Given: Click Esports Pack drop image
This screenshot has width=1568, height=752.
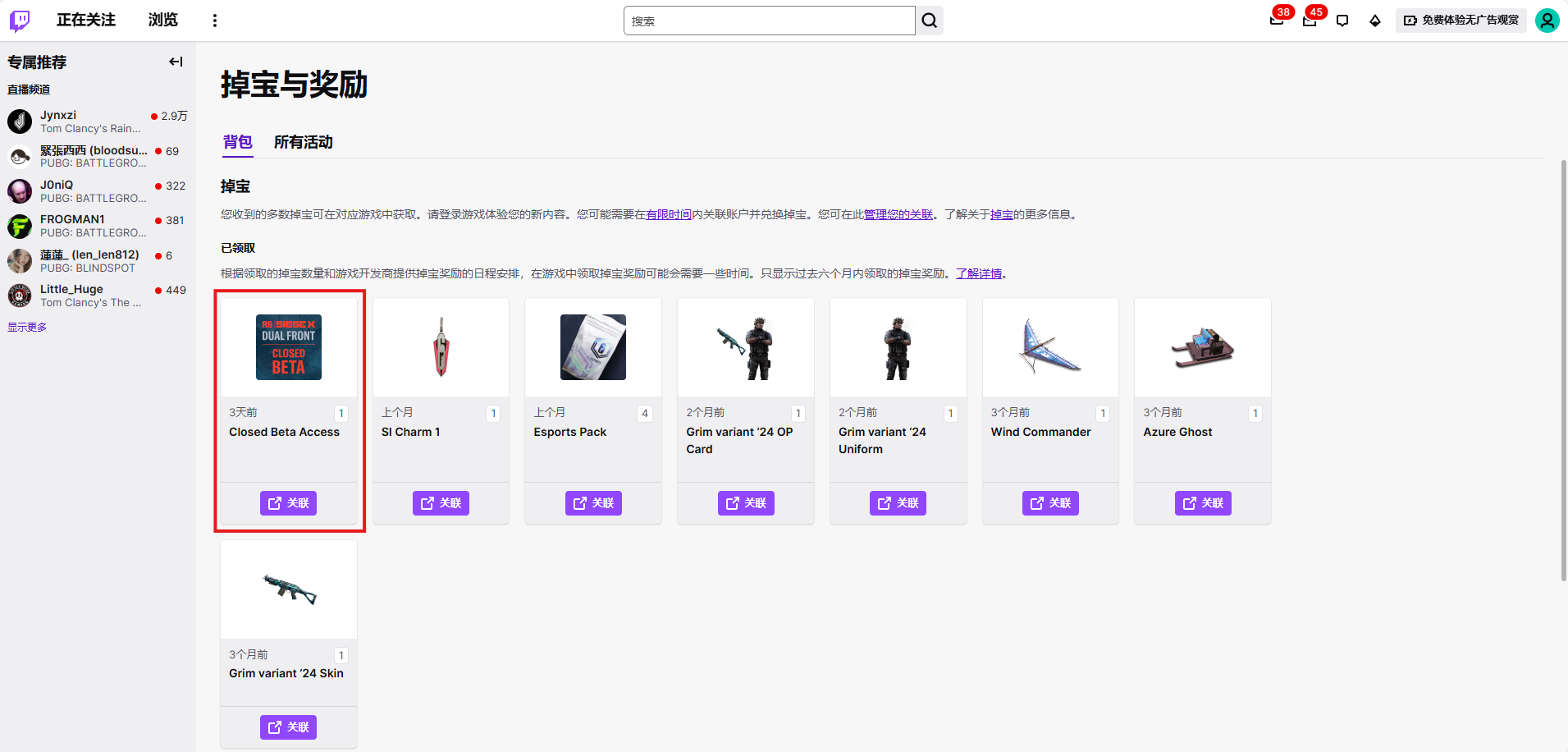Looking at the screenshot, I should pyautogui.click(x=593, y=347).
